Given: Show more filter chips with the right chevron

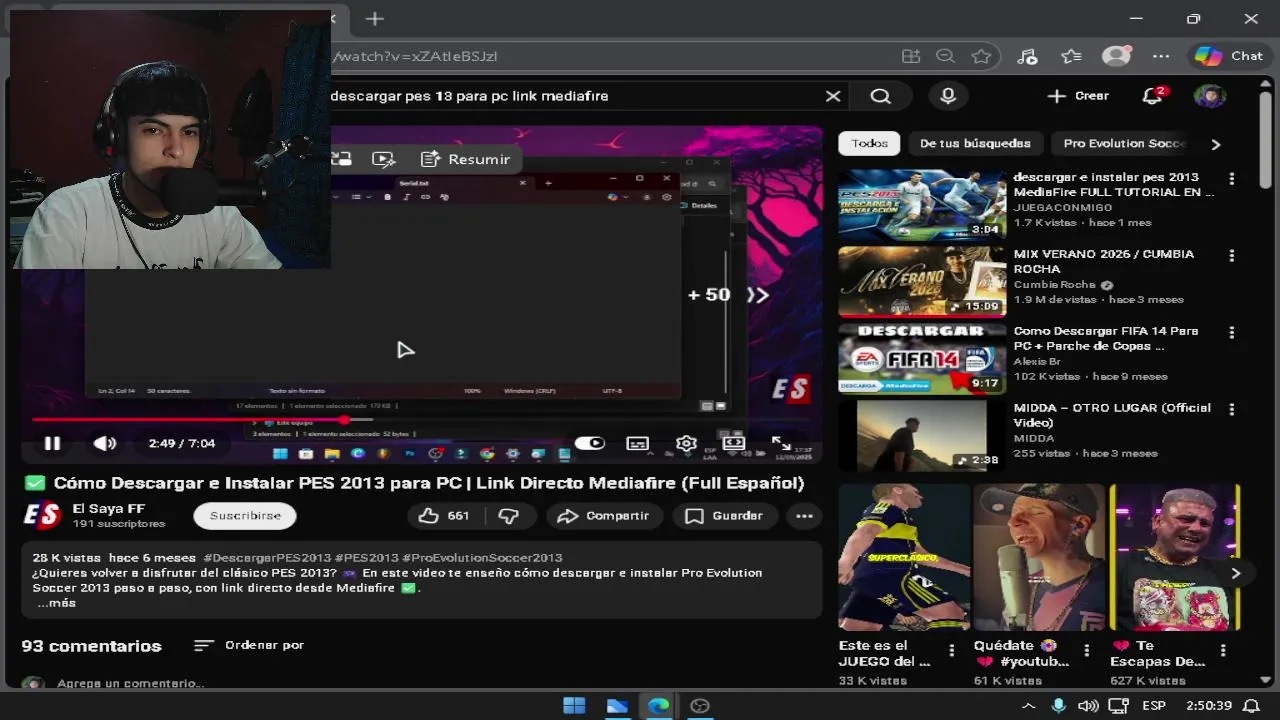Looking at the screenshot, I should (1216, 144).
